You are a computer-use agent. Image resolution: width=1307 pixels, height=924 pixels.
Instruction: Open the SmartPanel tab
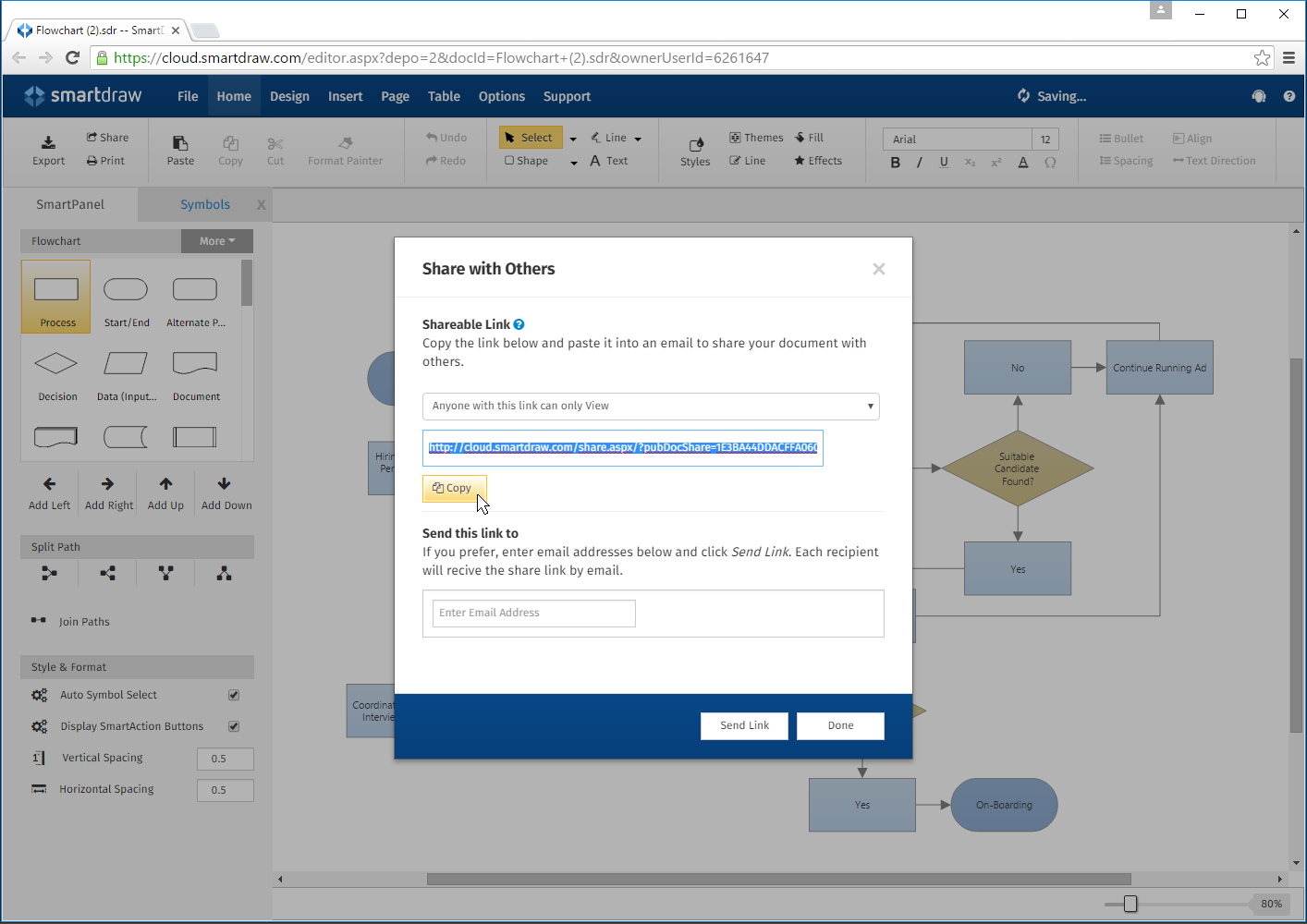[68, 204]
